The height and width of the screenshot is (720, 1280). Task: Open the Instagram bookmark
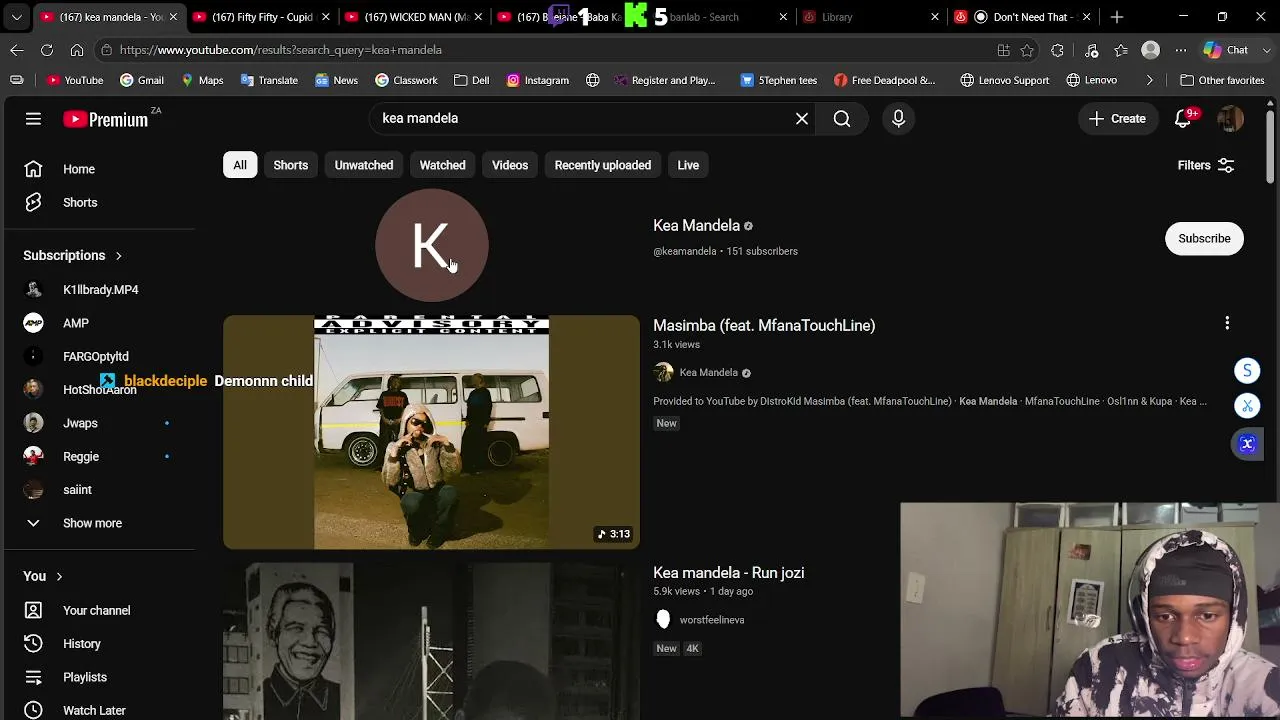click(x=537, y=80)
